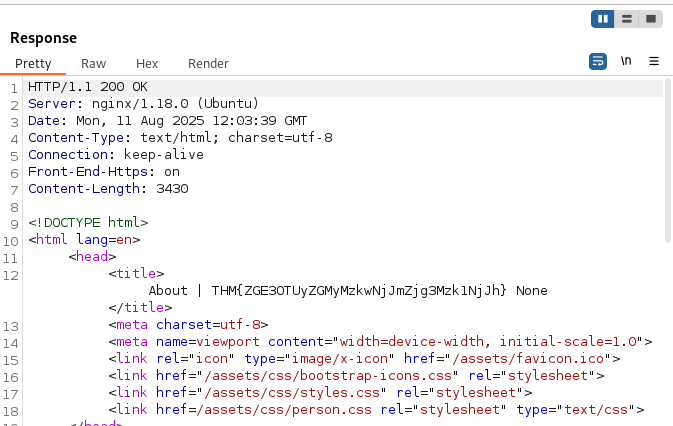
Task: Click 'keep-alive' value
Action: click(x=164, y=155)
